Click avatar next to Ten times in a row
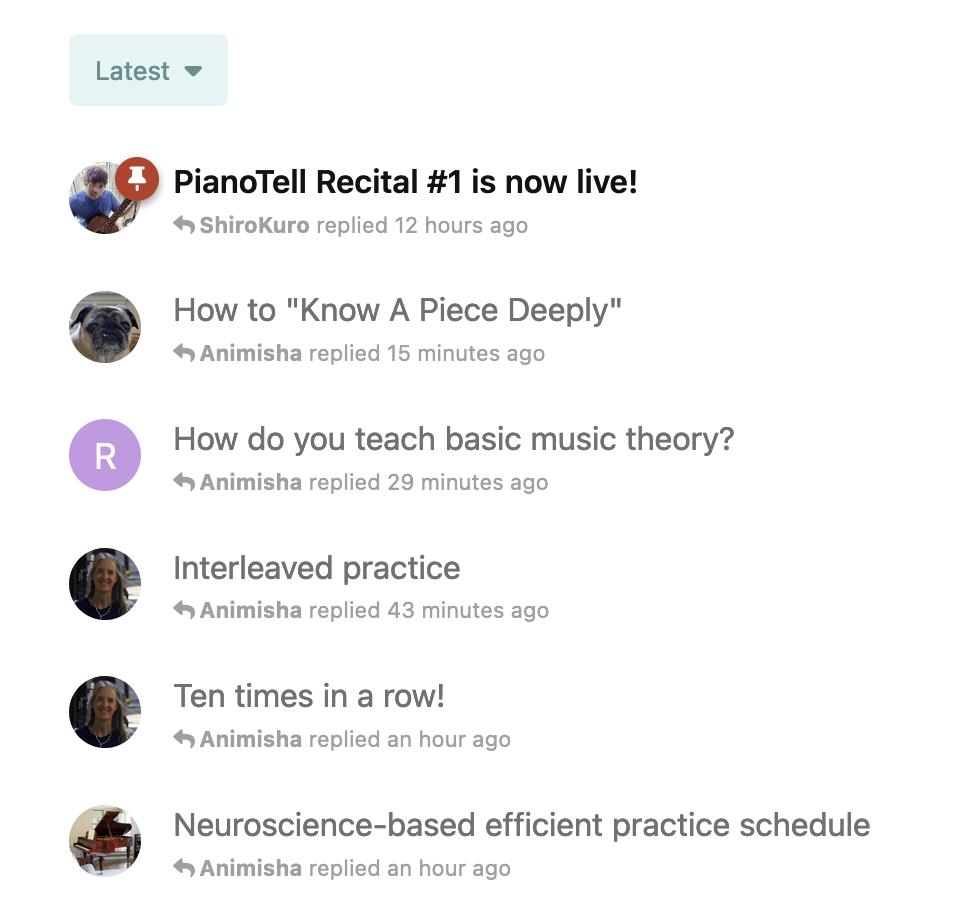This screenshot has height=912, width=962. tap(105, 712)
